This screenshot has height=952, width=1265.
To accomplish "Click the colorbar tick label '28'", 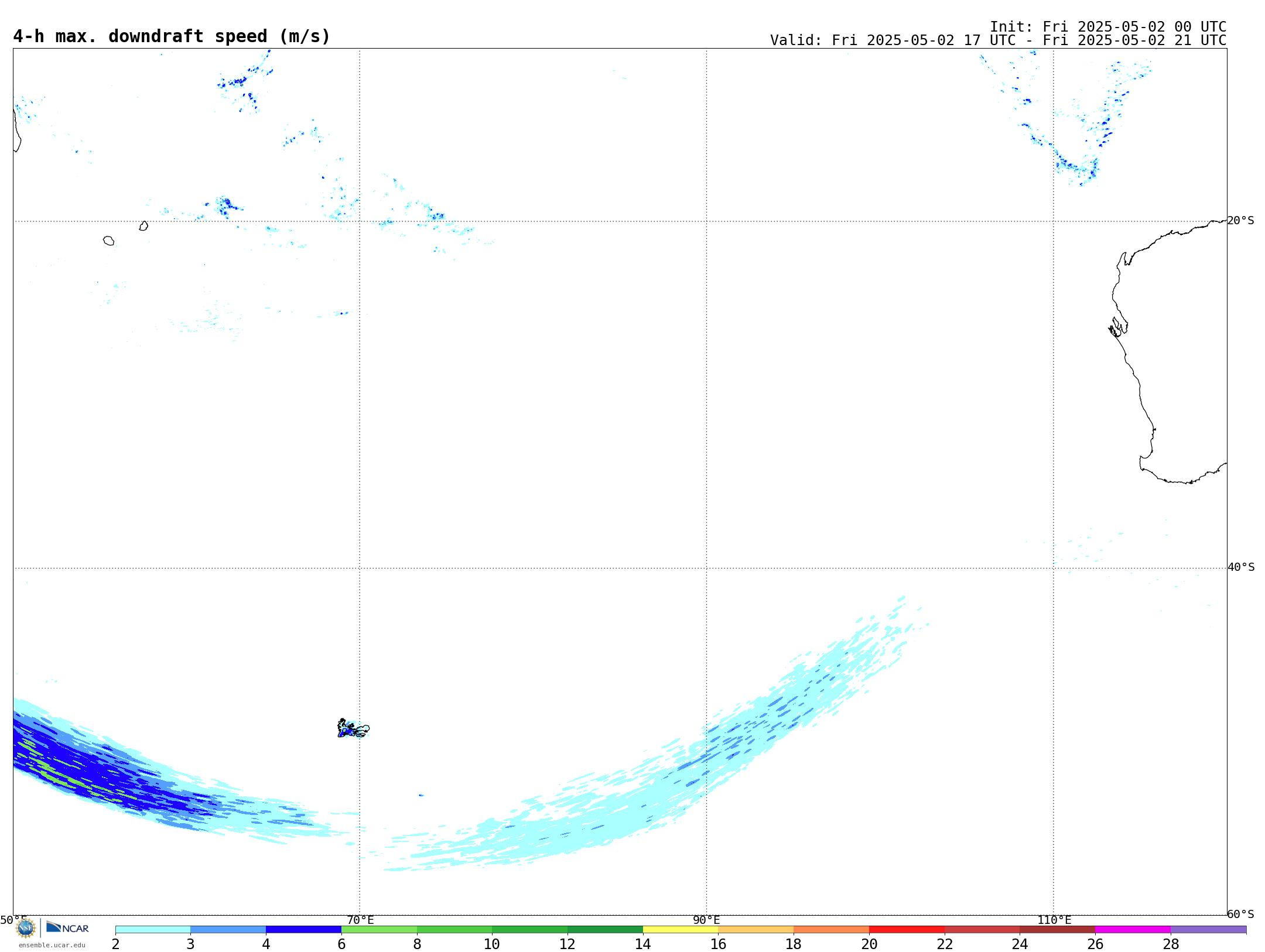I will [1171, 944].
